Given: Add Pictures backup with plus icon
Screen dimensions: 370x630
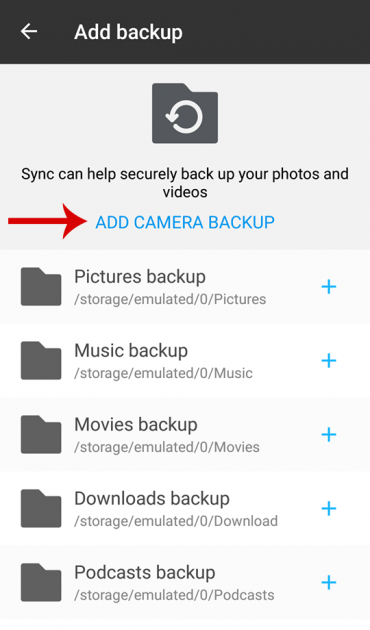Looking at the screenshot, I should (x=329, y=286).
